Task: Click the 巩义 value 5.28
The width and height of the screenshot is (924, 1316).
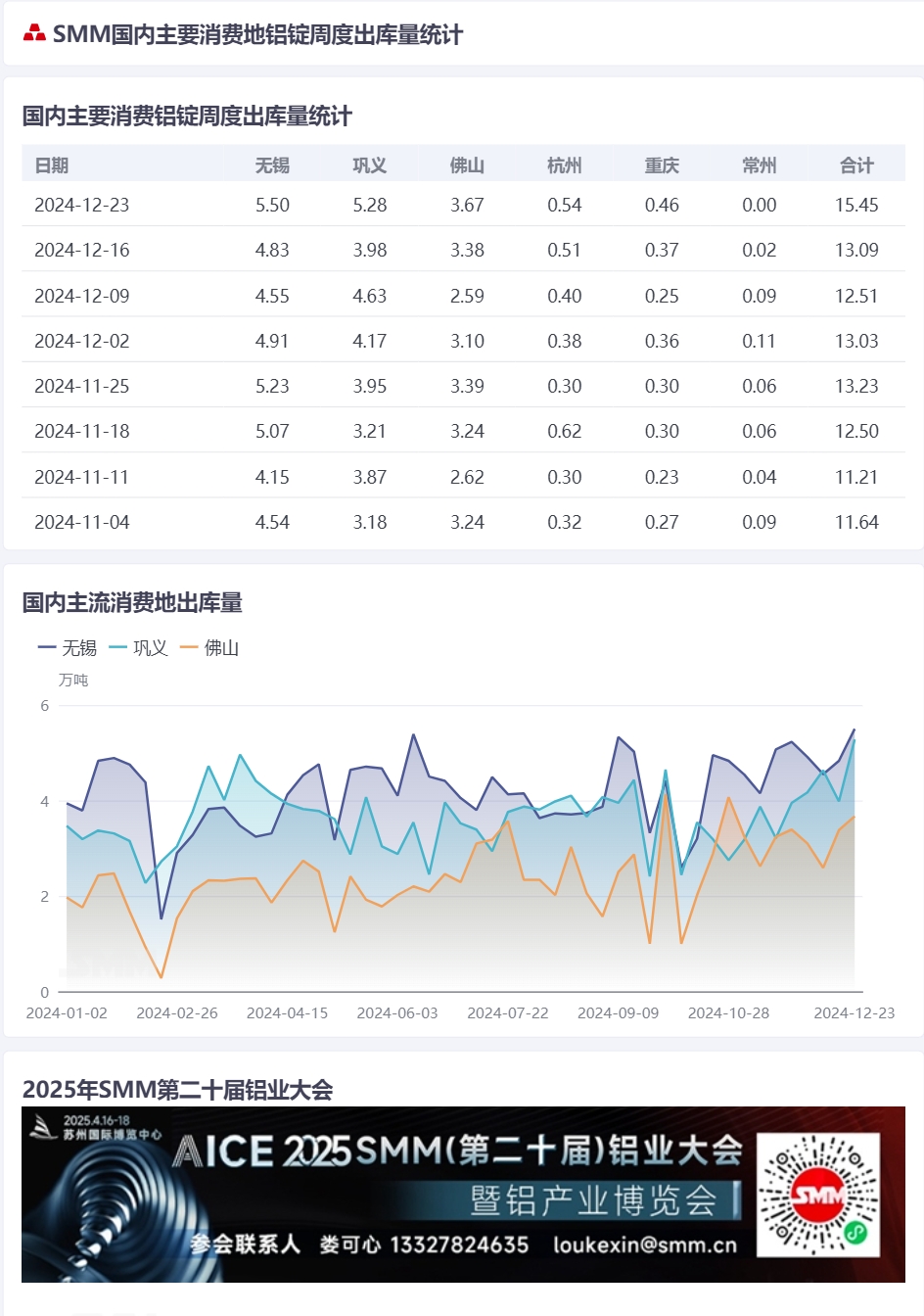Action: 370,205
